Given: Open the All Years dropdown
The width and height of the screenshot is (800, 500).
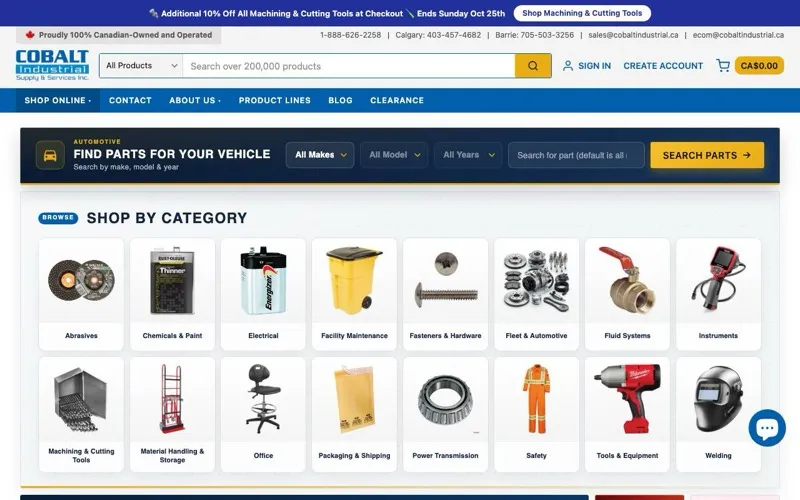Looking at the screenshot, I should point(468,155).
